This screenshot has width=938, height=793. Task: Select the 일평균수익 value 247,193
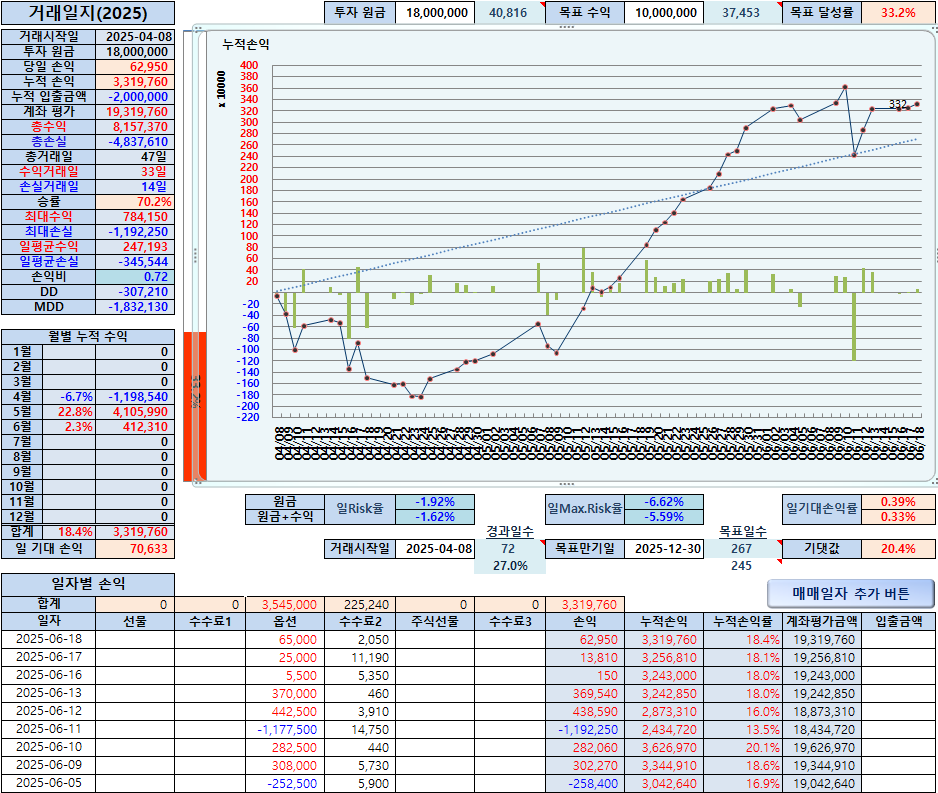click(x=135, y=246)
